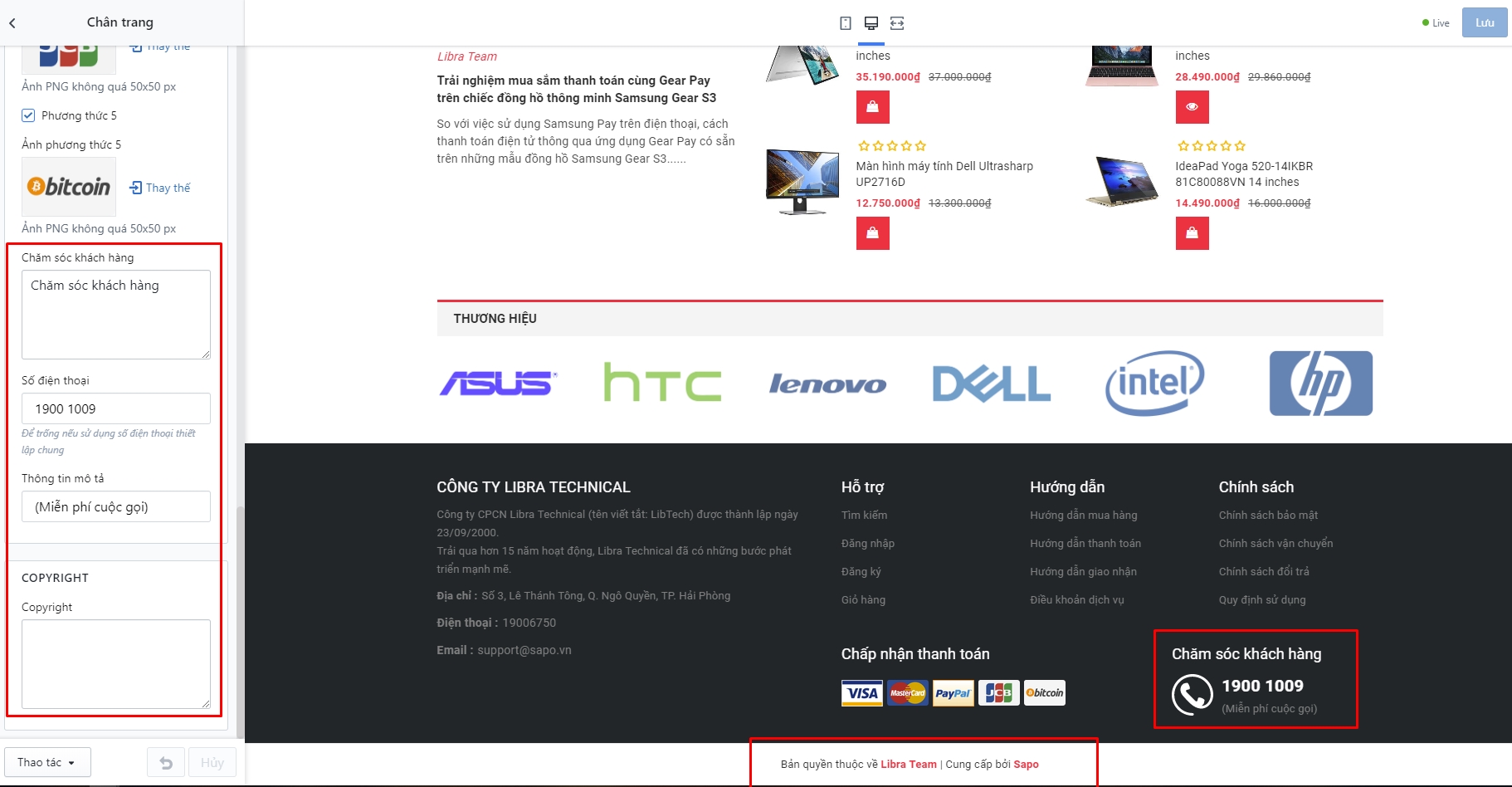
Task: Open Hướng dẫn thanh toán link
Action: coord(1085,544)
